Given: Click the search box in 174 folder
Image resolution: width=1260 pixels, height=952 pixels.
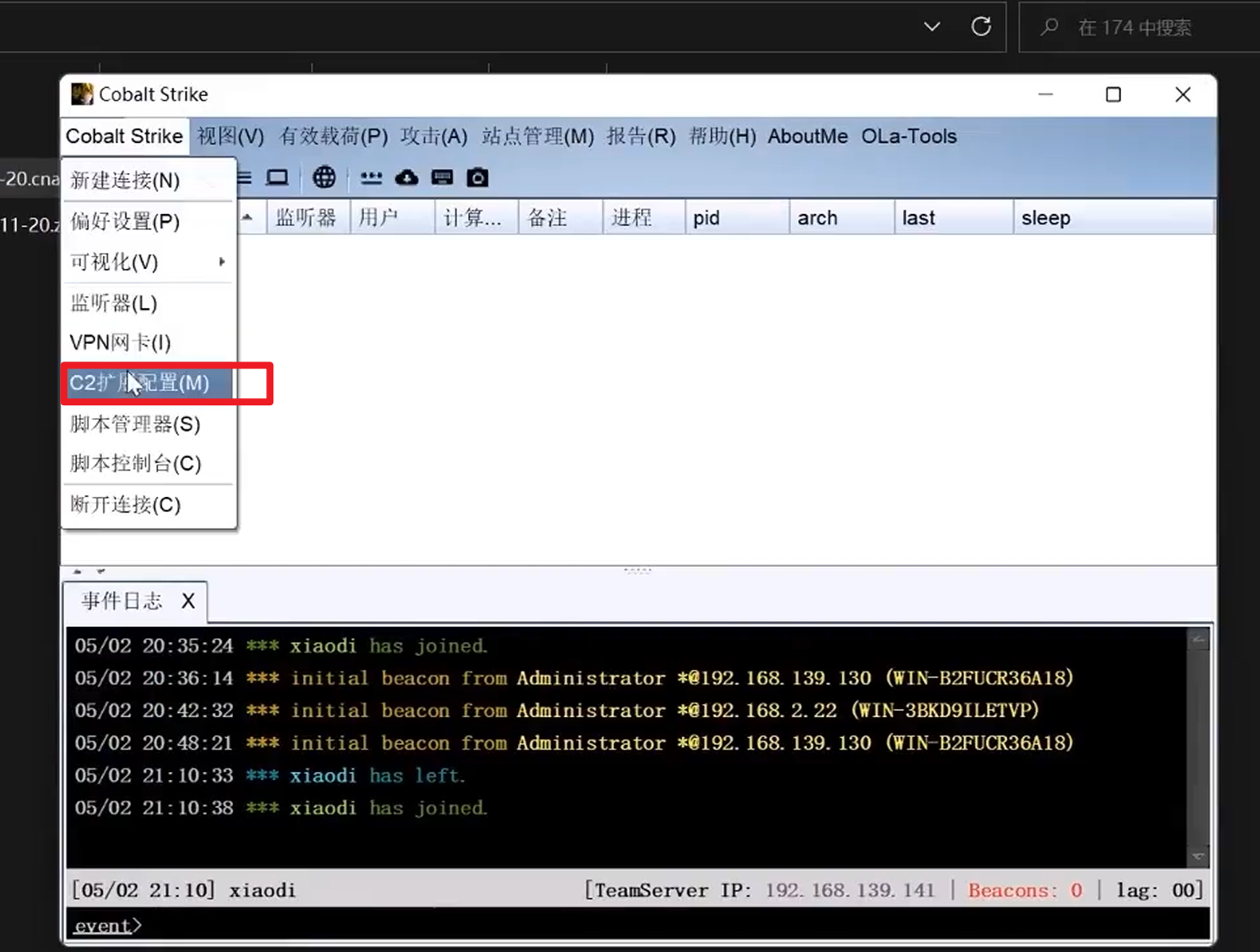Looking at the screenshot, I should pyautogui.click(x=1140, y=27).
